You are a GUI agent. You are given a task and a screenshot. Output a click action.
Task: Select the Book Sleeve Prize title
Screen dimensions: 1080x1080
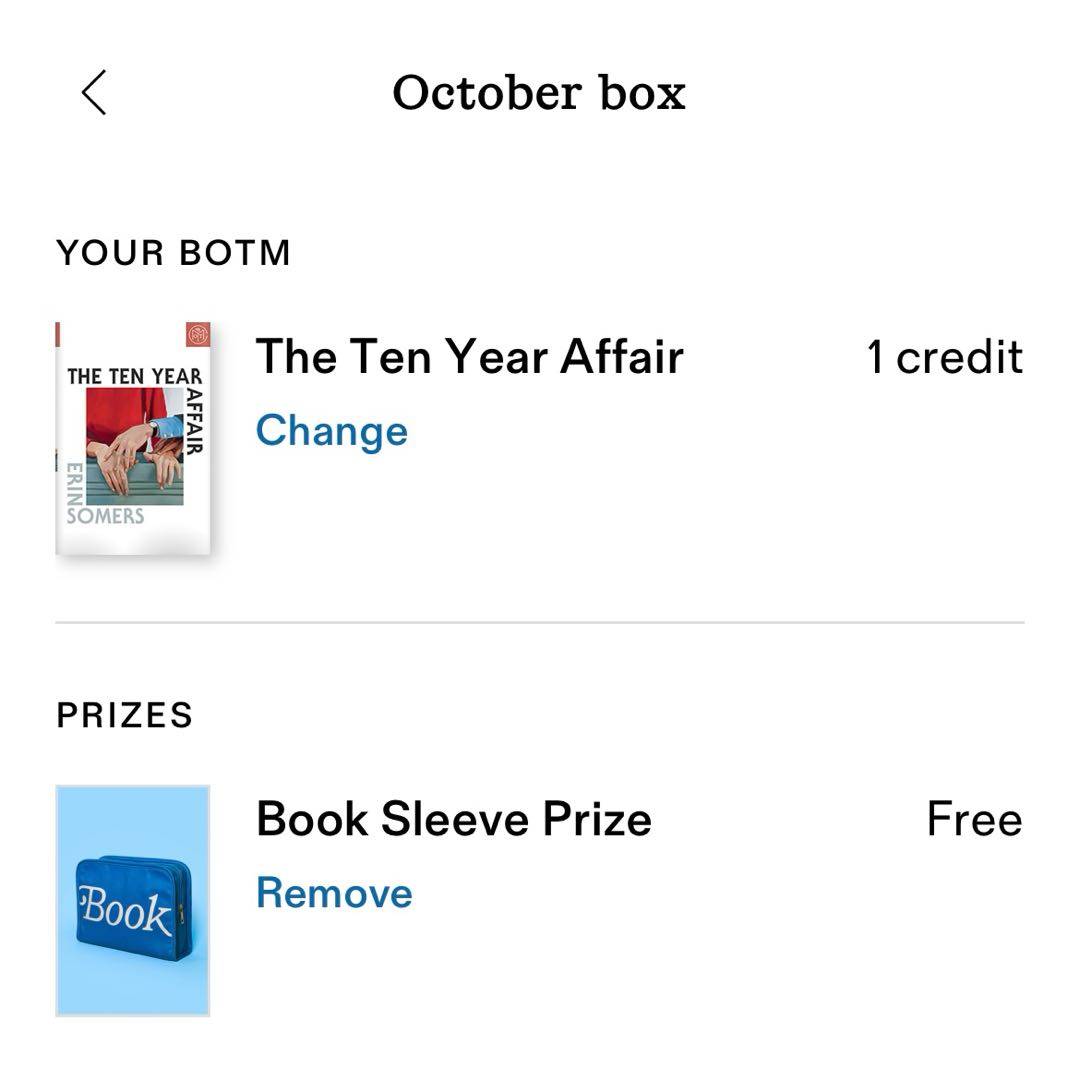[x=454, y=819]
